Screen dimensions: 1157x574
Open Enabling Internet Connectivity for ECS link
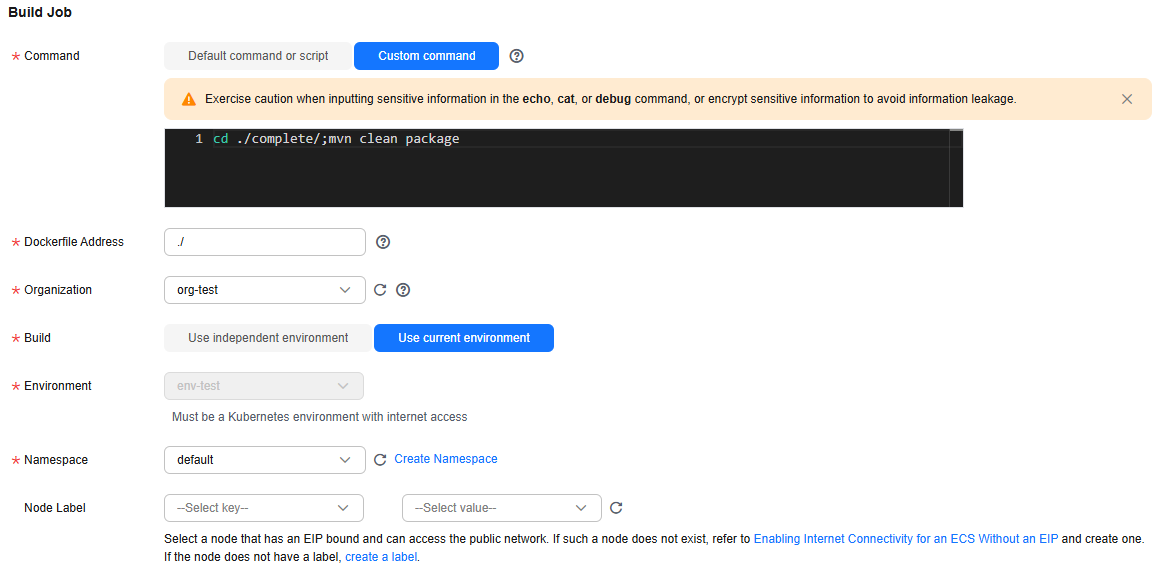[x=905, y=539]
